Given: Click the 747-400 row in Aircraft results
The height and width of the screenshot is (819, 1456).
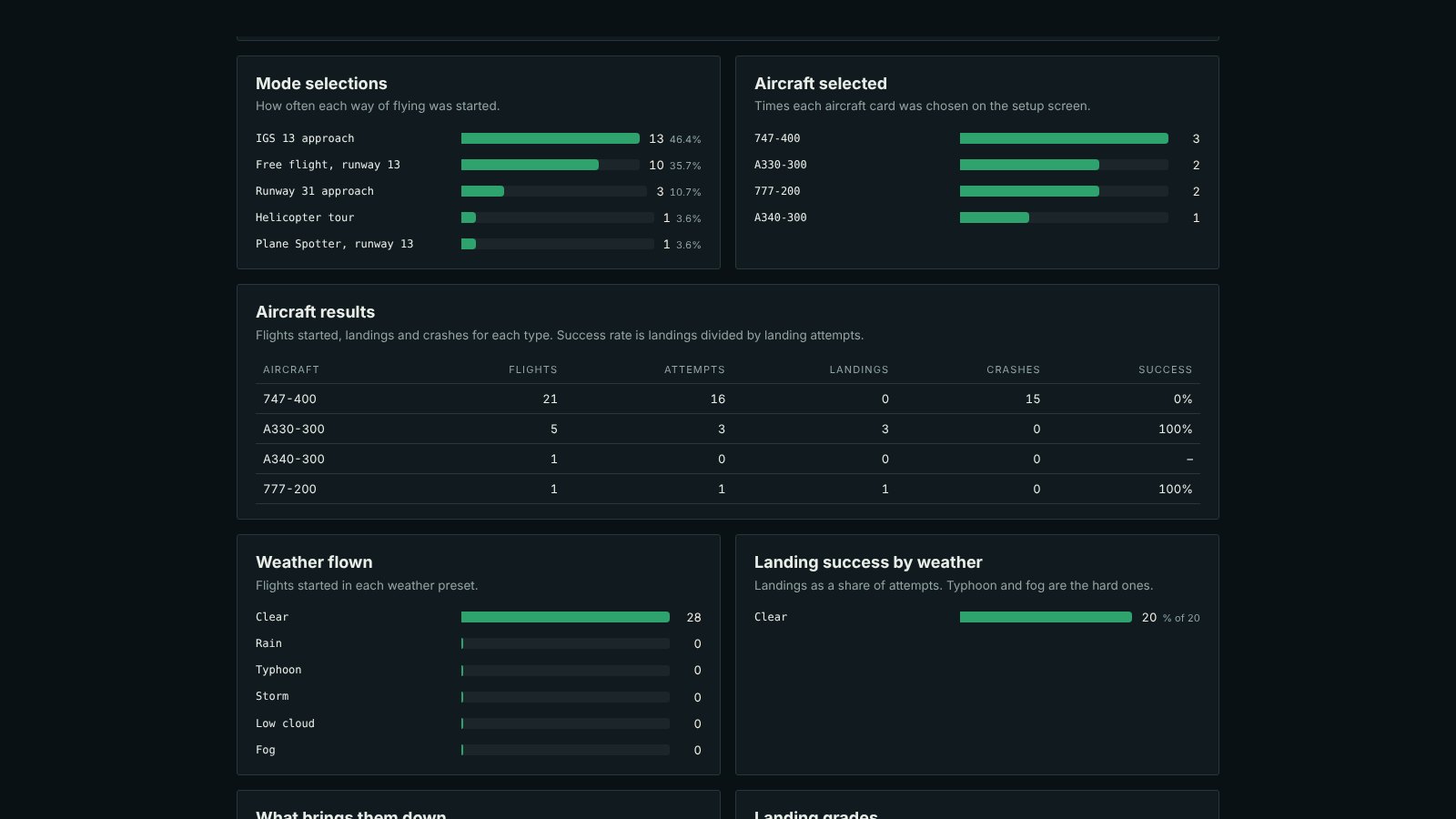Looking at the screenshot, I should coord(728,399).
